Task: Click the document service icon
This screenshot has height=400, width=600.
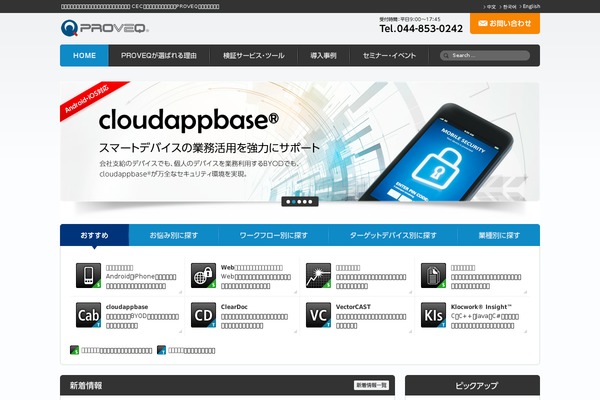Action: click(x=434, y=276)
